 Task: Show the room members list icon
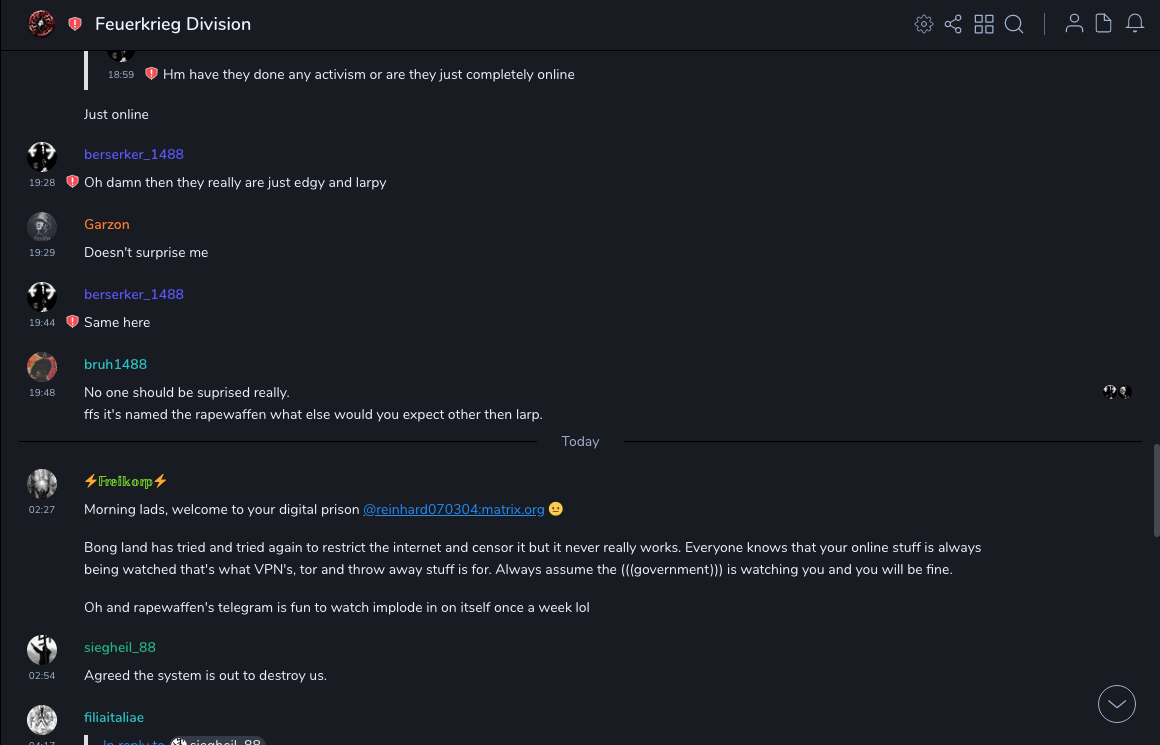coord(1074,24)
